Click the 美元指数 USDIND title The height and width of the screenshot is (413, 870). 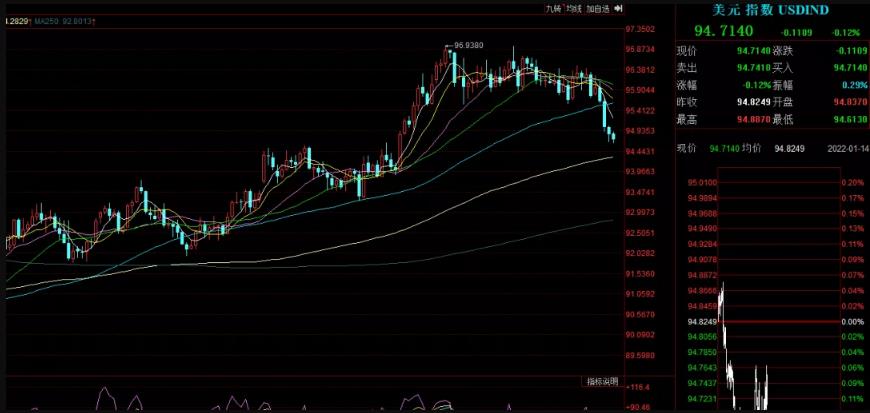click(772, 9)
